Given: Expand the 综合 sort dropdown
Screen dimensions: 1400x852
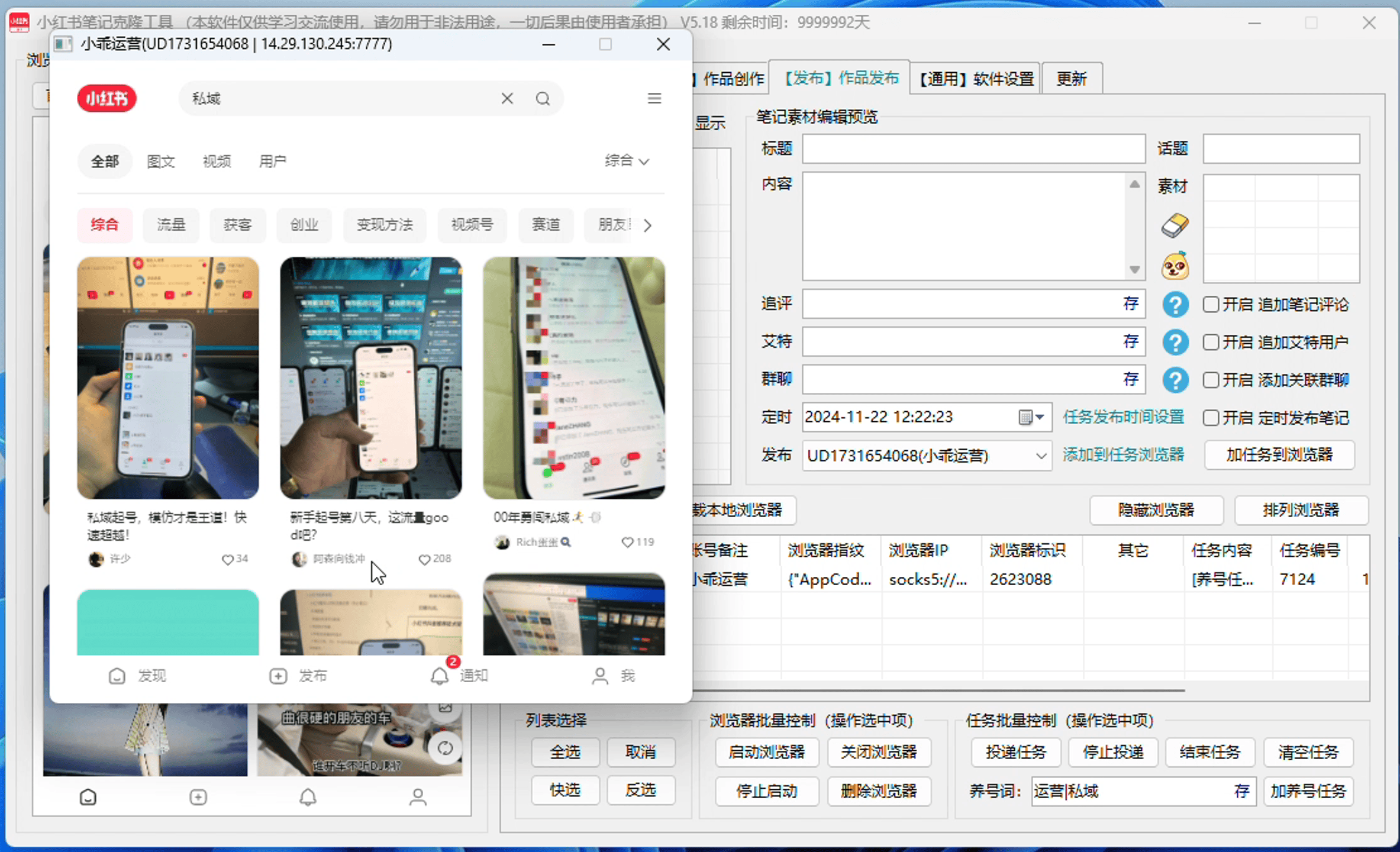Looking at the screenshot, I should tap(627, 161).
